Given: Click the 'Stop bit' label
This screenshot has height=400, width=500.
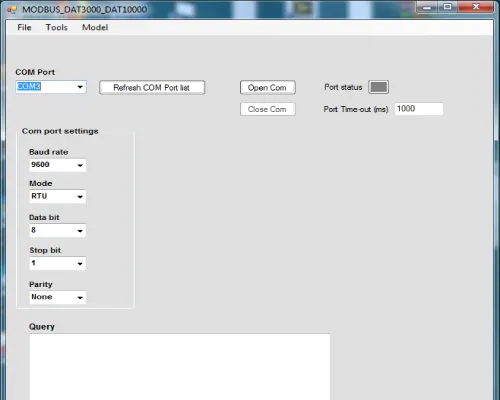Looking at the screenshot, I should coord(45,250).
